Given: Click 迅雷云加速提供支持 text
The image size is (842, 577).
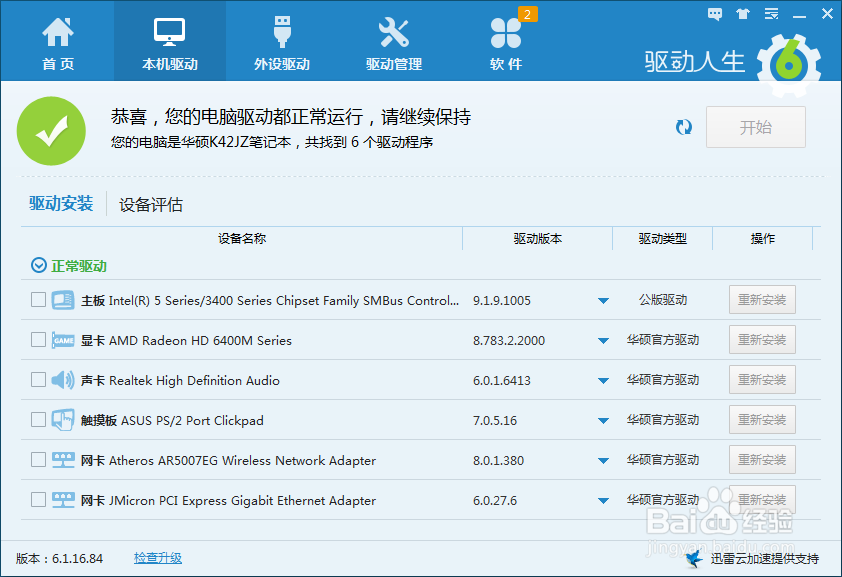Looking at the screenshot, I should click(765, 559).
